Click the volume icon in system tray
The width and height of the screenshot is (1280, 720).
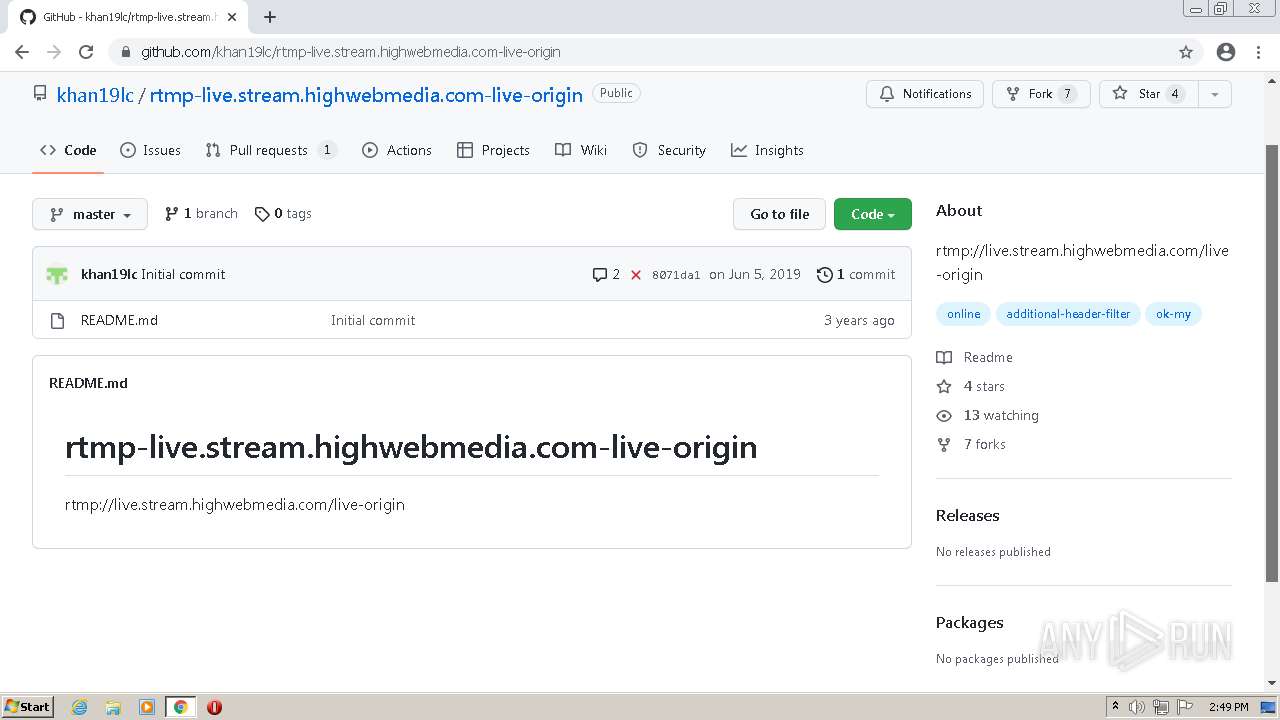click(1137, 707)
